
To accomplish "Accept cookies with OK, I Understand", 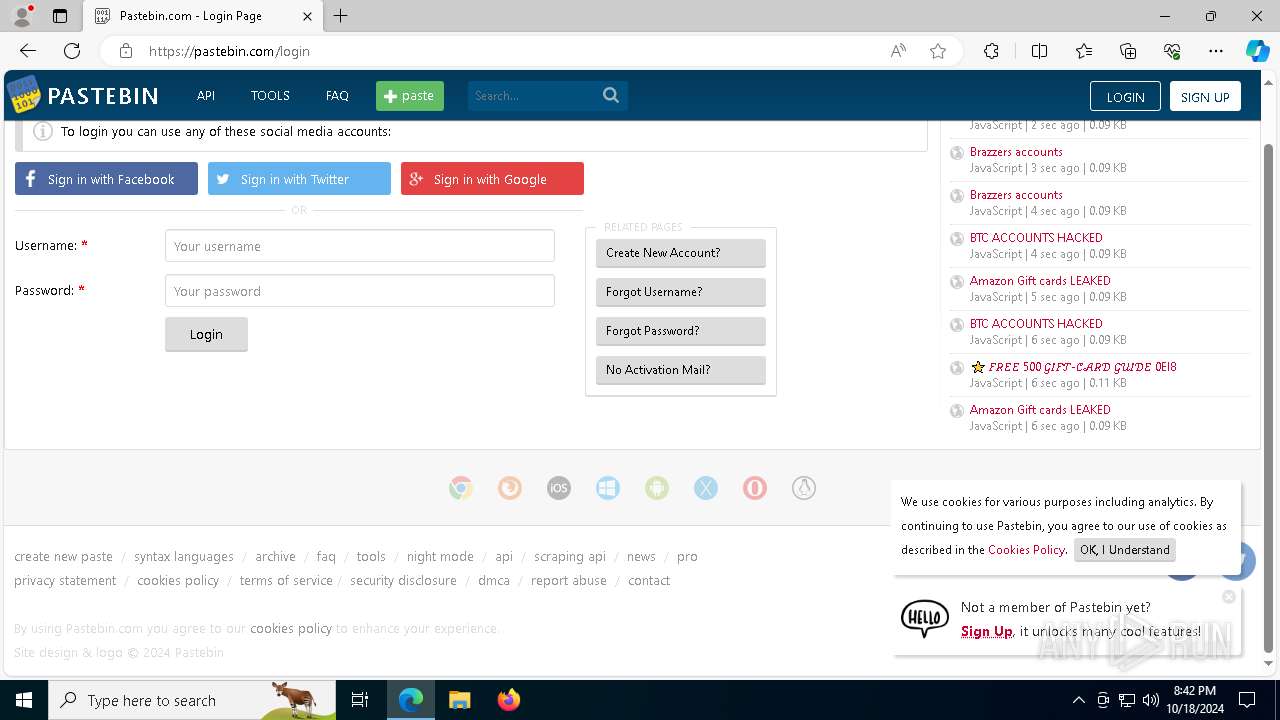I will [x=1125, y=550].
